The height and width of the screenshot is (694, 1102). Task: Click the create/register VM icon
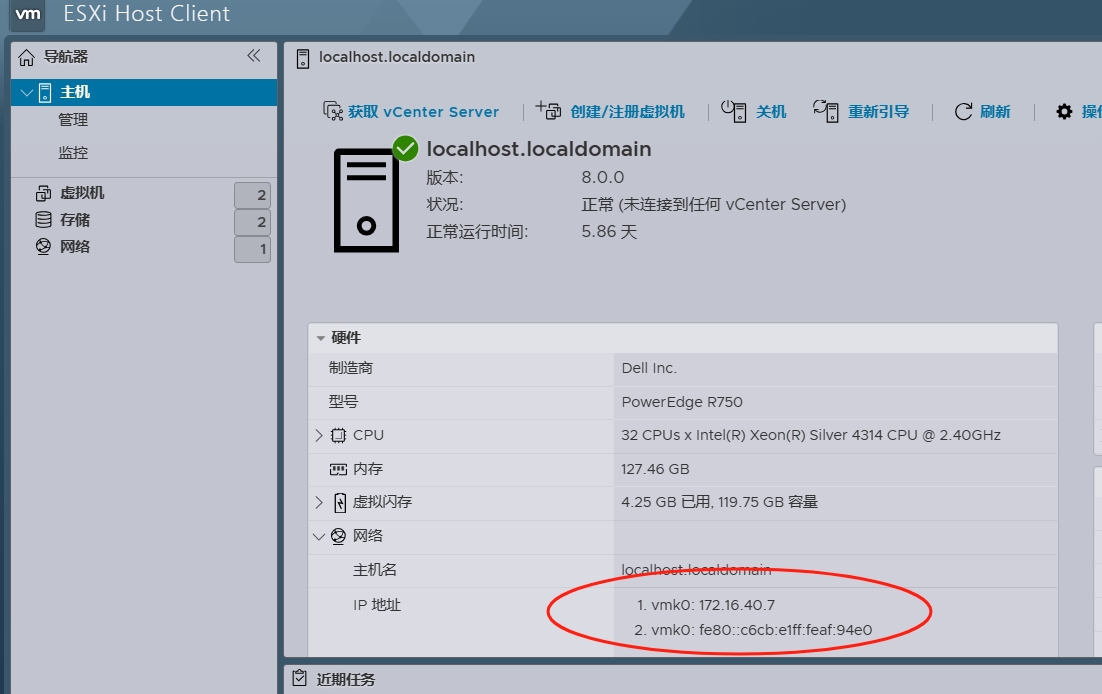548,110
